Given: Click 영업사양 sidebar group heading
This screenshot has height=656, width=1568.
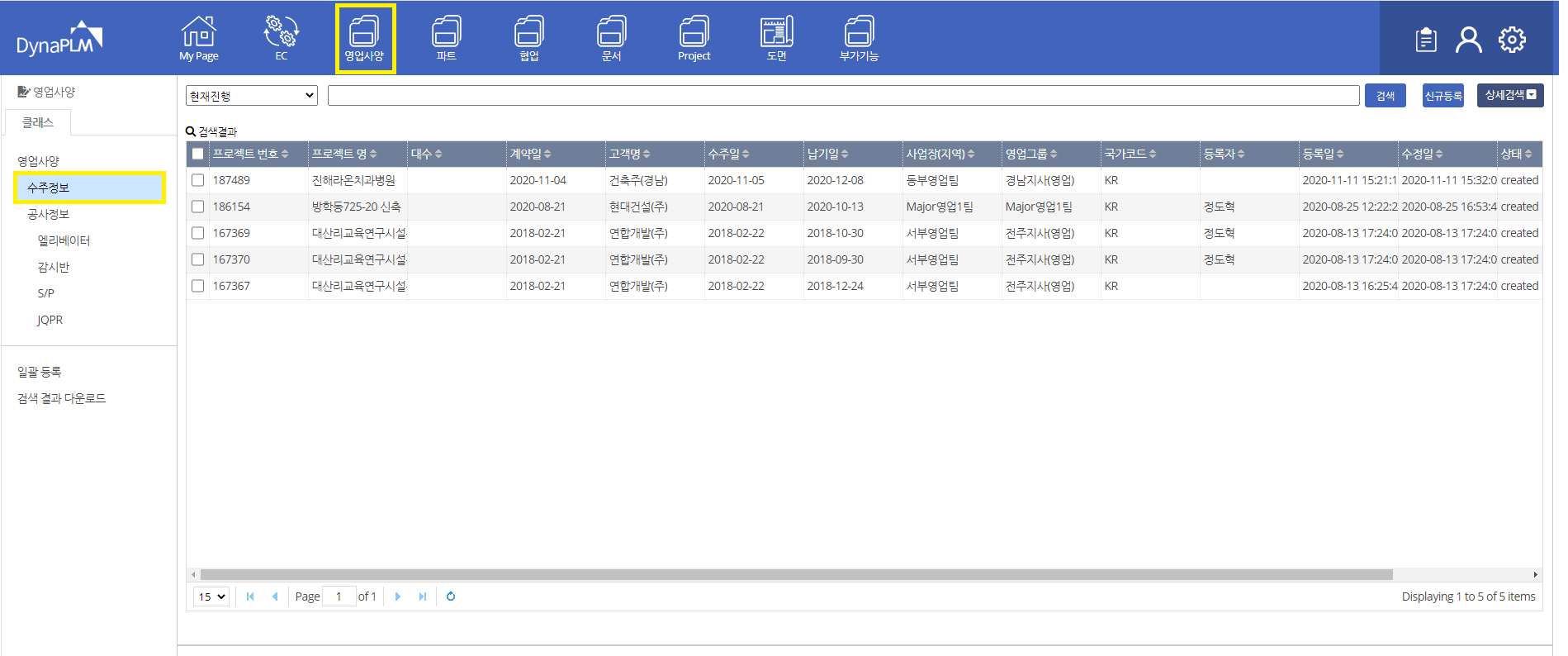Looking at the screenshot, I should pyautogui.click(x=38, y=161).
